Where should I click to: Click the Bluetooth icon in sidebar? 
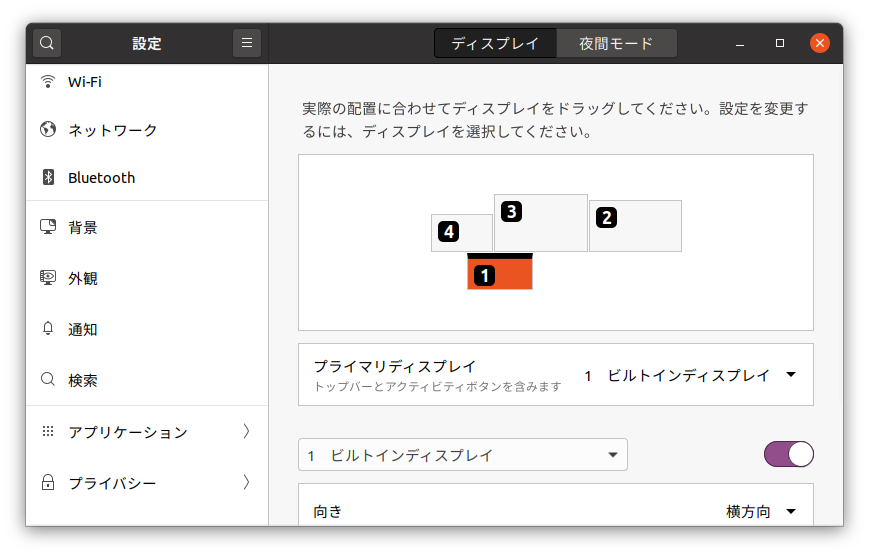point(48,177)
